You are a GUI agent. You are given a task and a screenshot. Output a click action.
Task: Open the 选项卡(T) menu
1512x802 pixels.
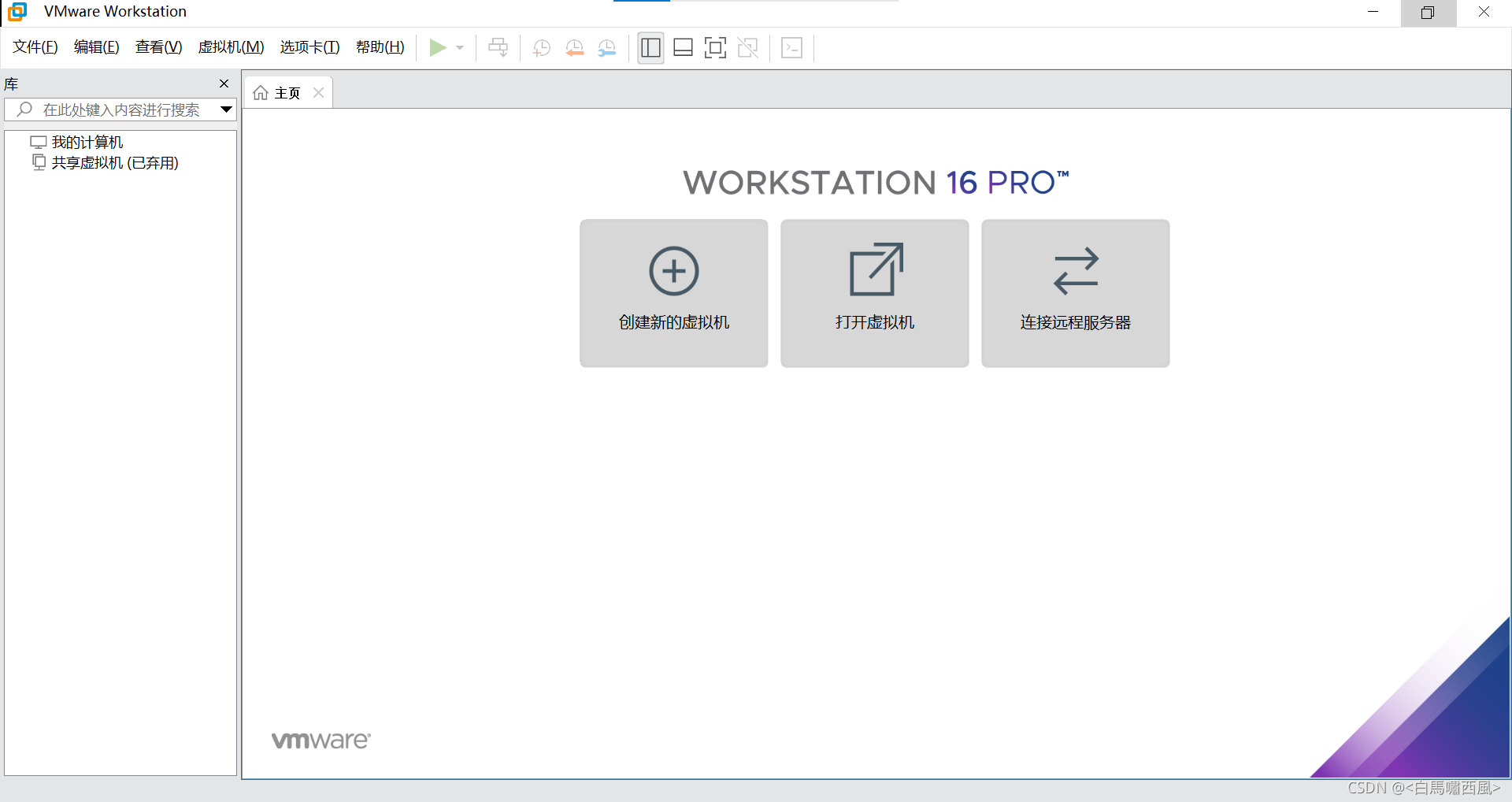(x=309, y=47)
